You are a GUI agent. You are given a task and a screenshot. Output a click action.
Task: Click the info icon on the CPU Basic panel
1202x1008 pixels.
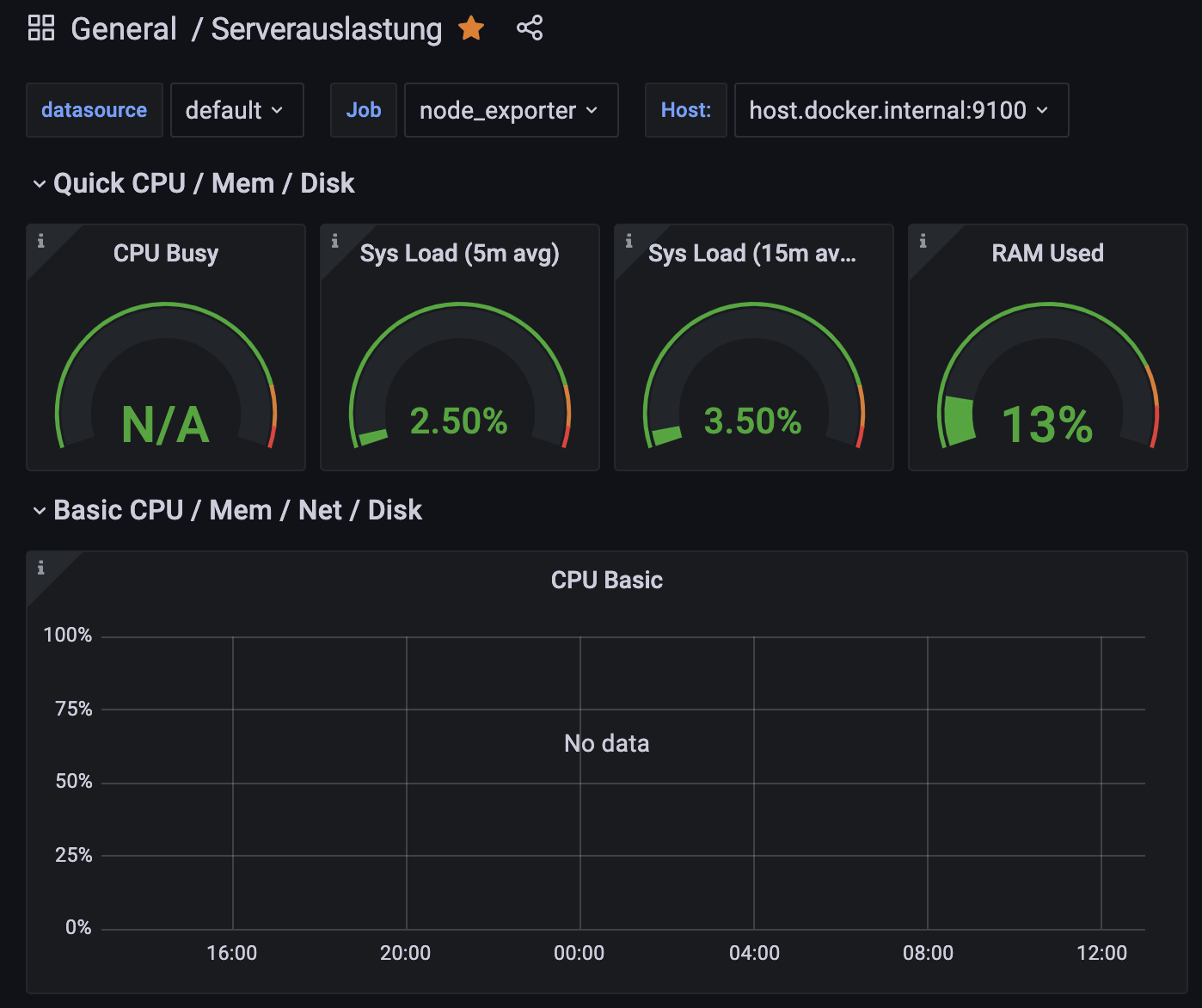tap(41, 569)
